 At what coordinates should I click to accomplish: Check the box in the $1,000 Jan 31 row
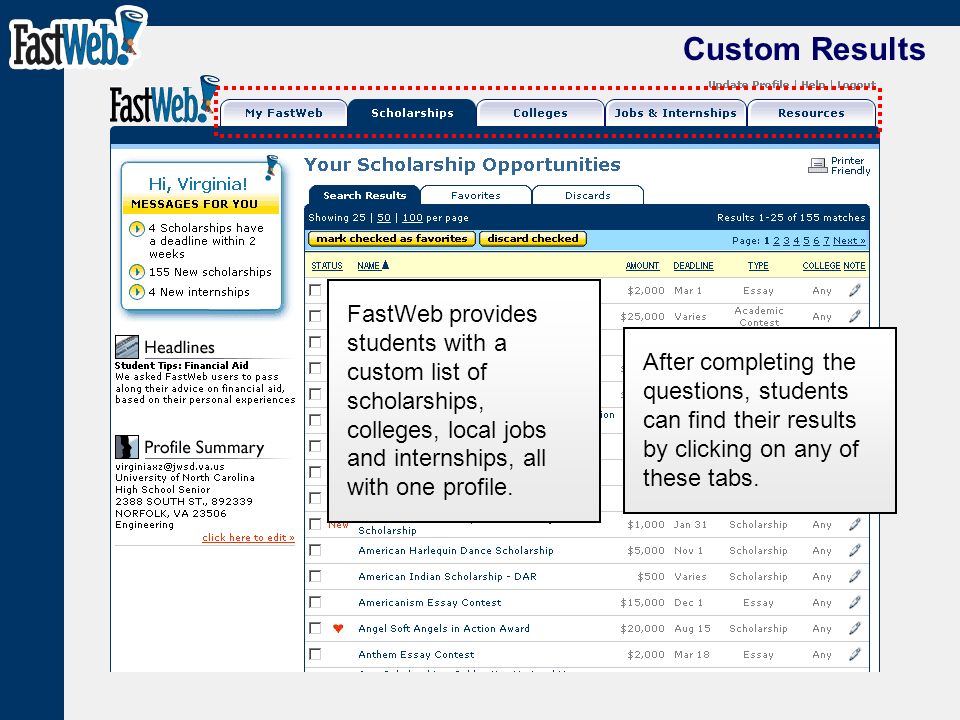(x=315, y=524)
